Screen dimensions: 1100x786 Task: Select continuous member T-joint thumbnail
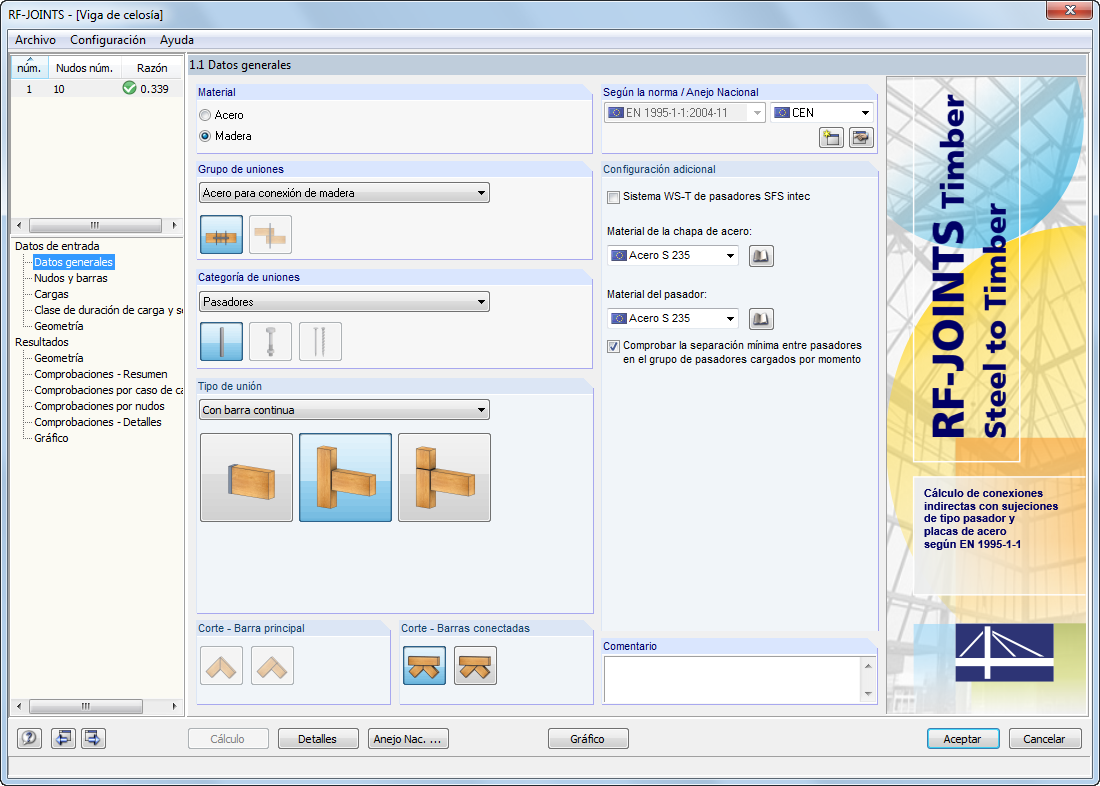point(345,477)
